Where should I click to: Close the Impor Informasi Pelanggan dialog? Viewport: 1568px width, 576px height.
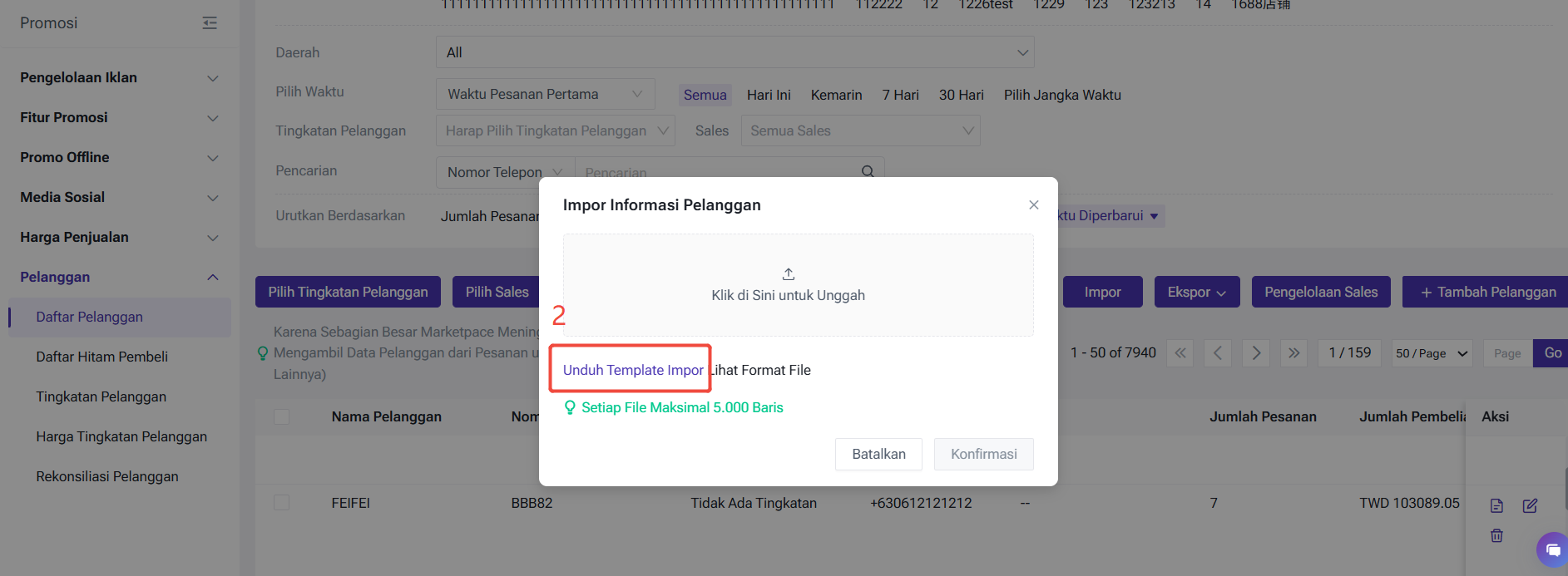(x=1033, y=204)
